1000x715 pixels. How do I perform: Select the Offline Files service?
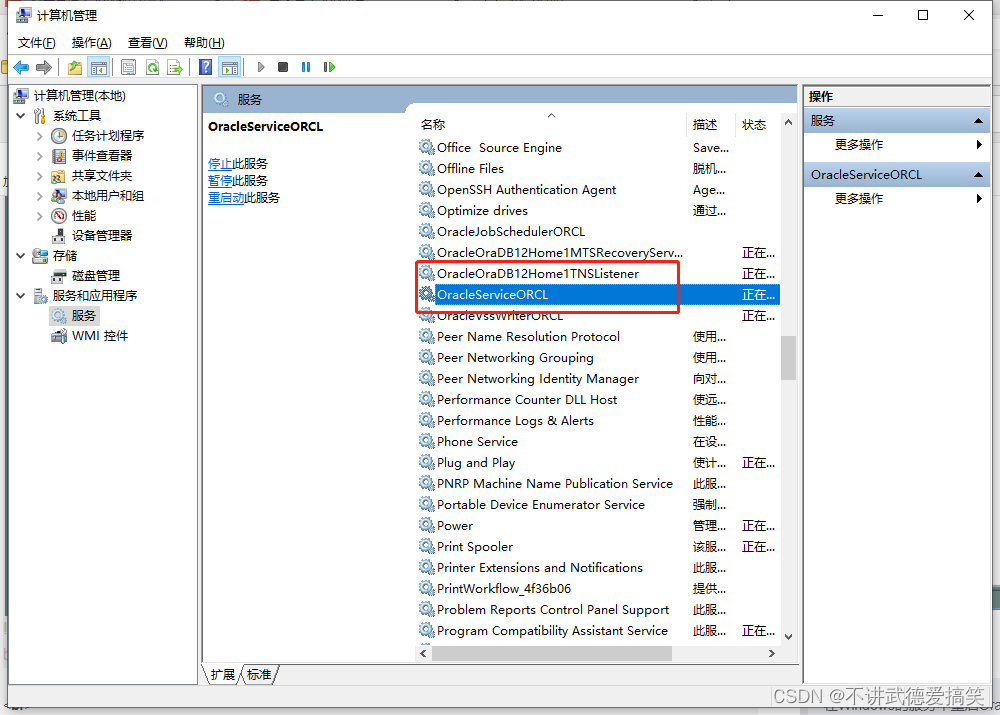(470, 168)
